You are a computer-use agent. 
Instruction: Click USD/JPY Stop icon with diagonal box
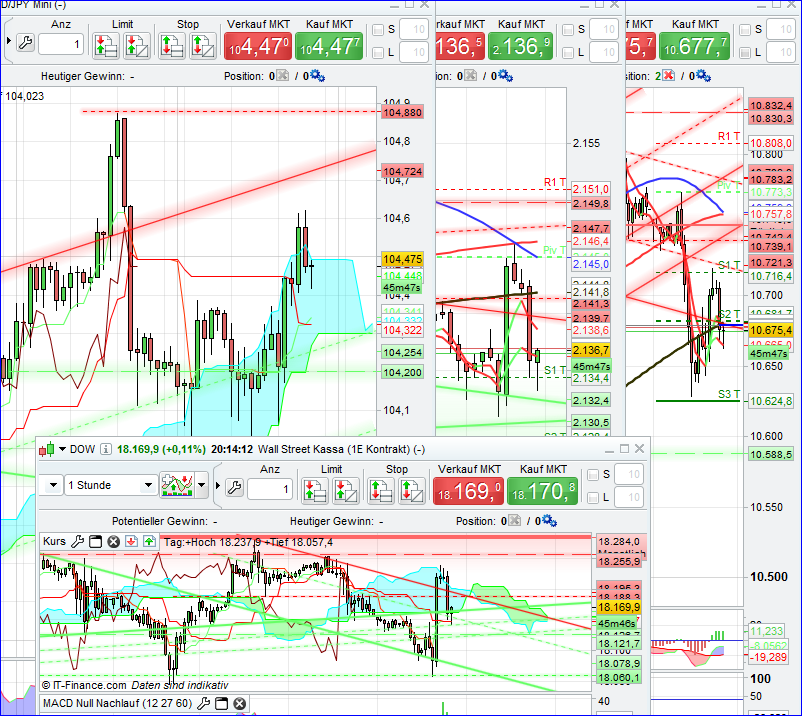203,47
